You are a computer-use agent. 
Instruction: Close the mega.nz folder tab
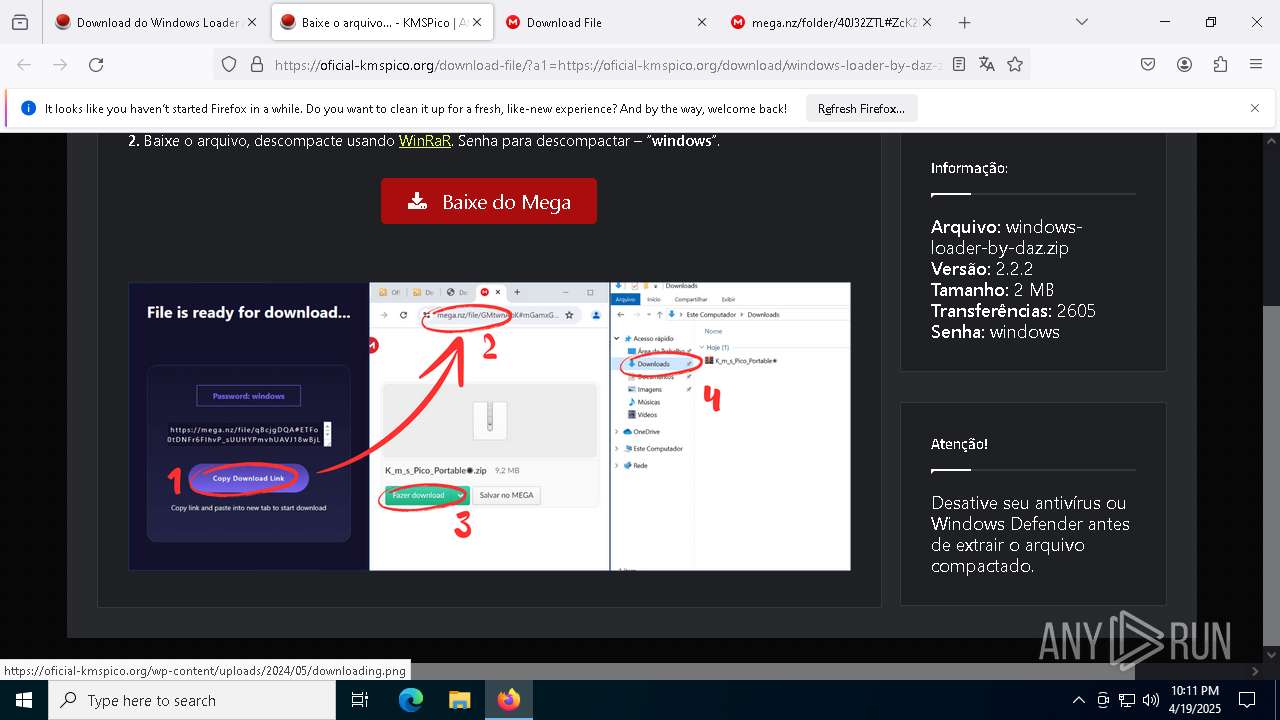[x=927, y=22]
